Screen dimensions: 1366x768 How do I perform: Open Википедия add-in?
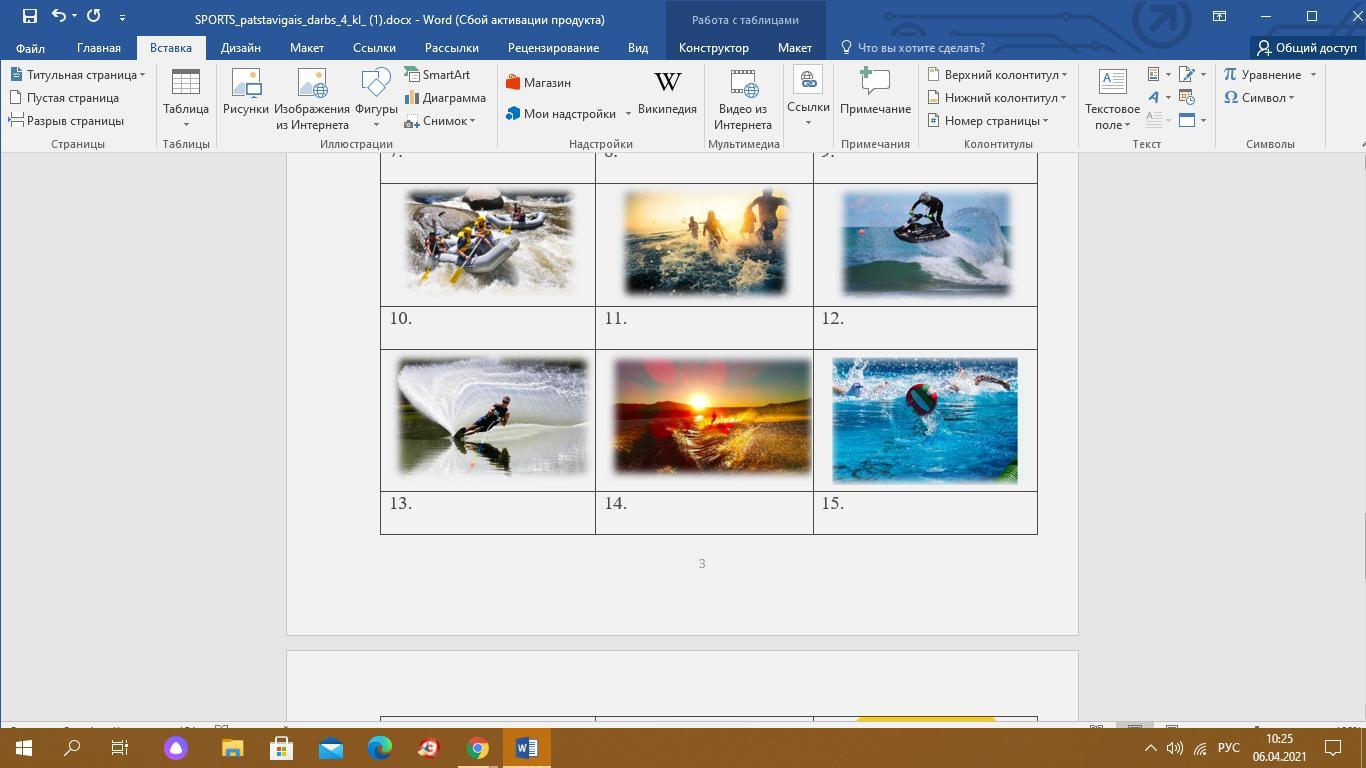[x=667, y=94]
